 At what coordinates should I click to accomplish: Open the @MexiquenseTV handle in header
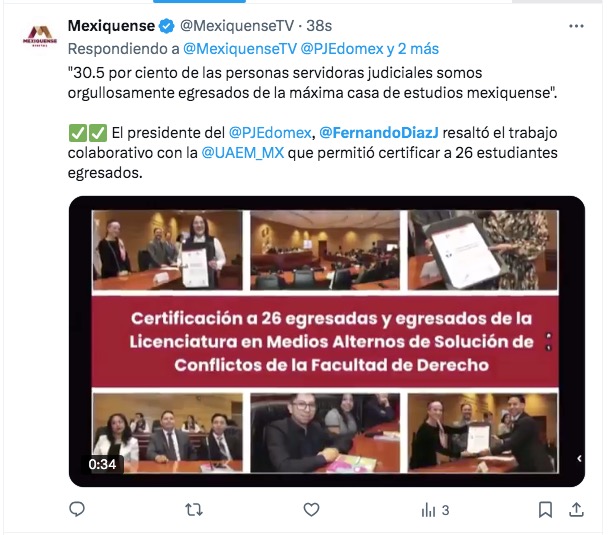tap(237, 26)
